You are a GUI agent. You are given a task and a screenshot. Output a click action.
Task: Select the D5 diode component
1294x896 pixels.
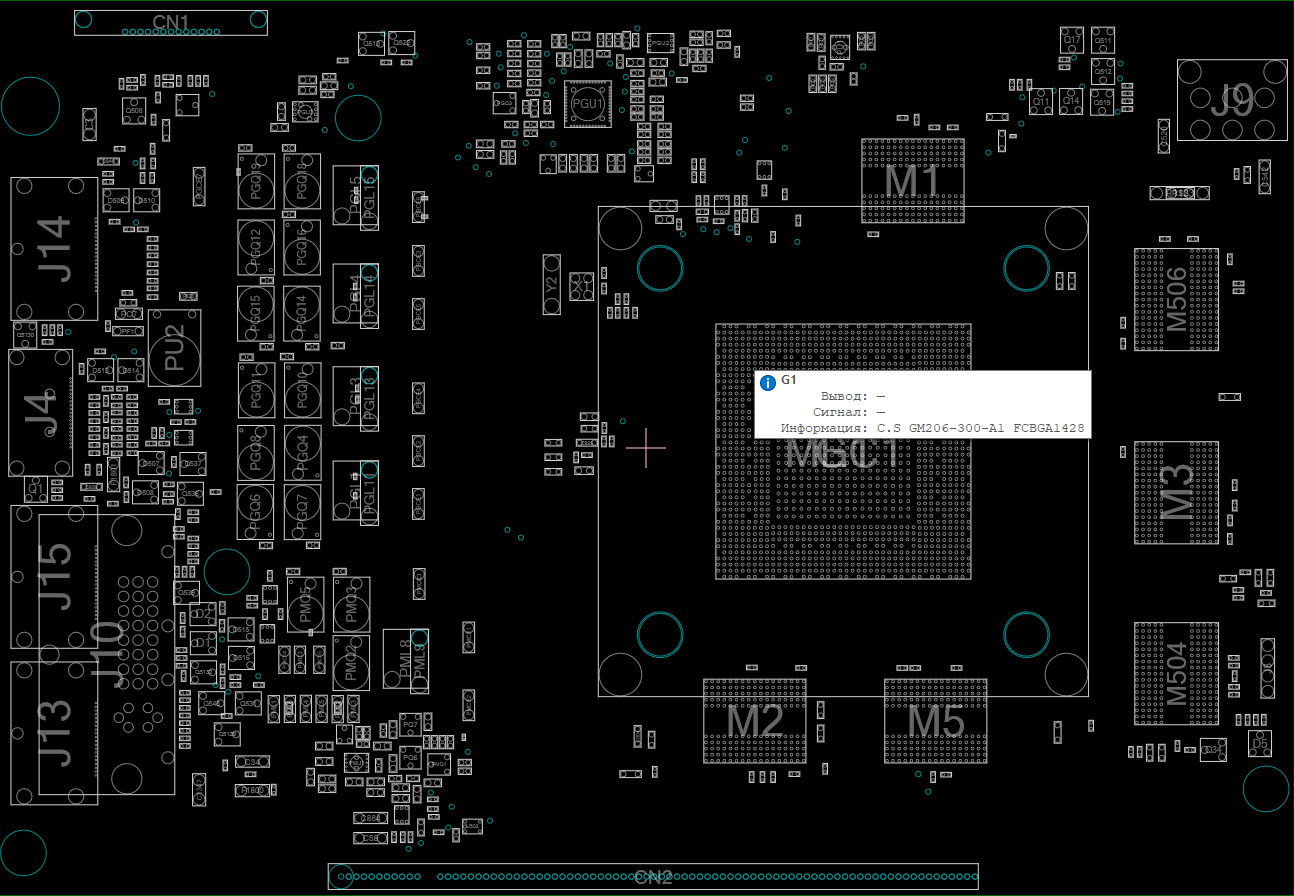pyautogui.click(x=1260, y=744)
